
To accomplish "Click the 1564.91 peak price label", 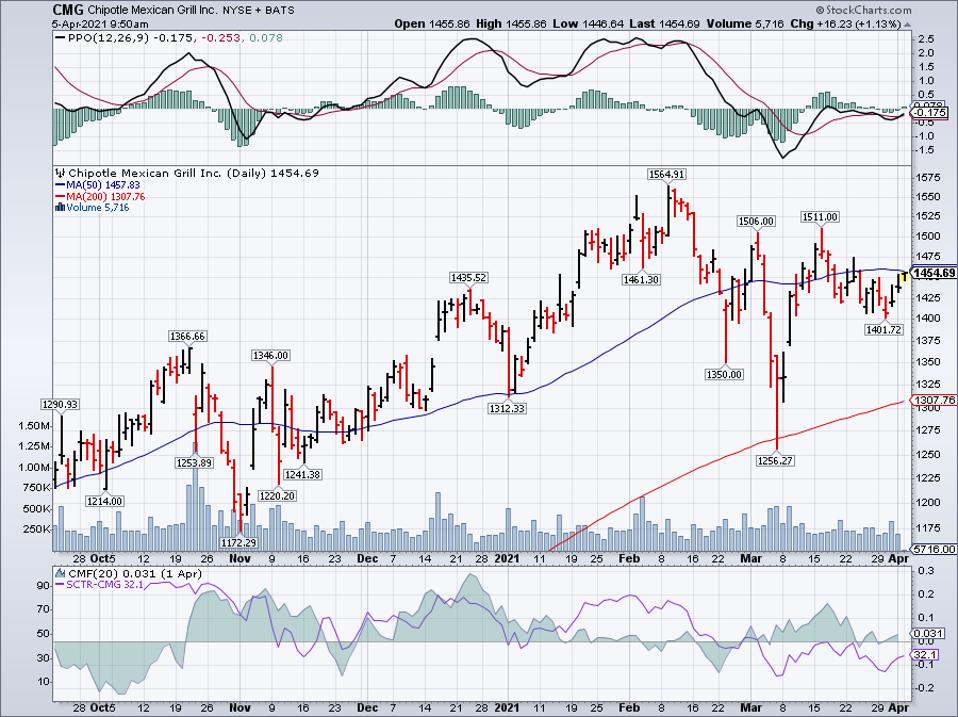I will [667, 174].
